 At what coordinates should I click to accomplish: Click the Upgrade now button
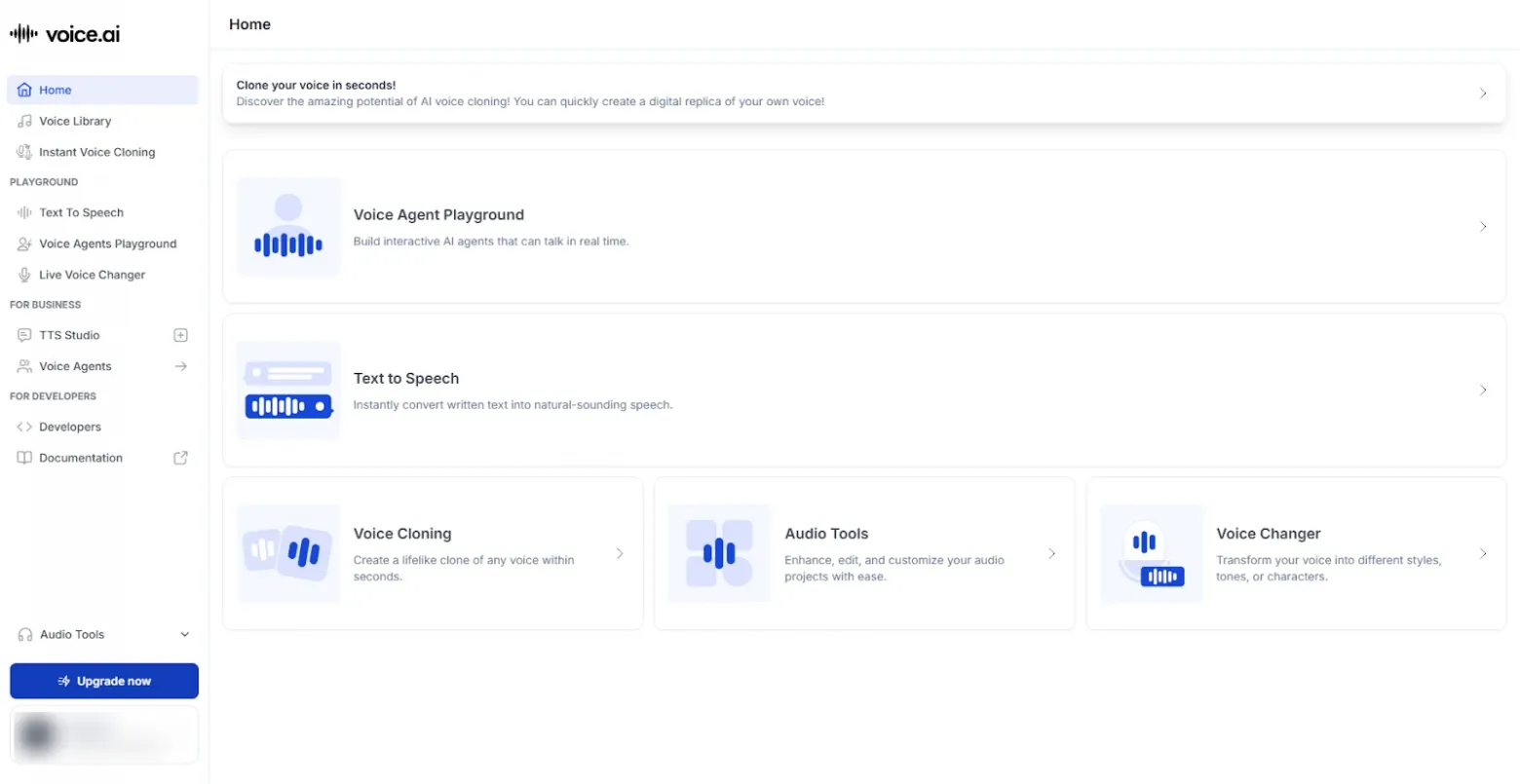click(104, 681)
